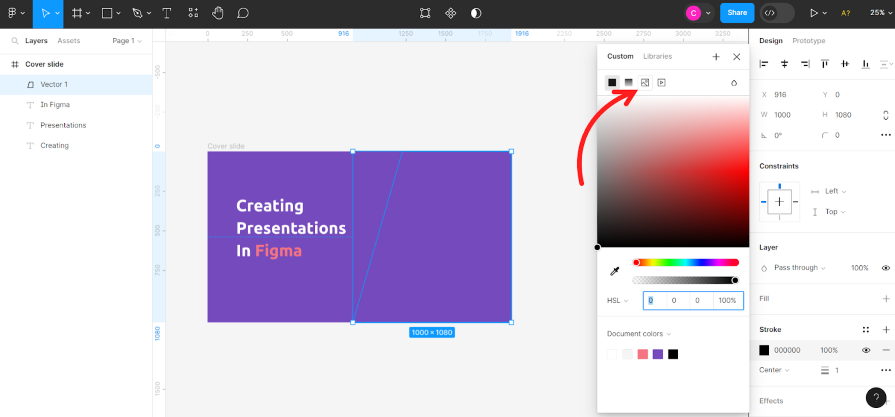Switch to the Prototype tab
The height and width of the screenshot is (417, 895).
tap(809, 41)
